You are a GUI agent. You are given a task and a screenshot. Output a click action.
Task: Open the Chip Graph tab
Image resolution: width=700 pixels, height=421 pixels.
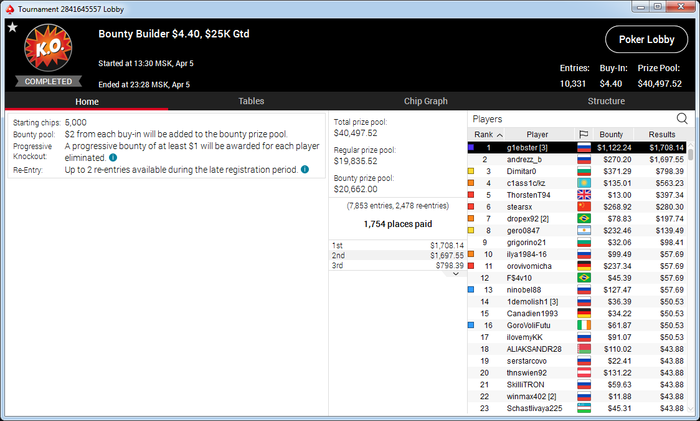425,101
